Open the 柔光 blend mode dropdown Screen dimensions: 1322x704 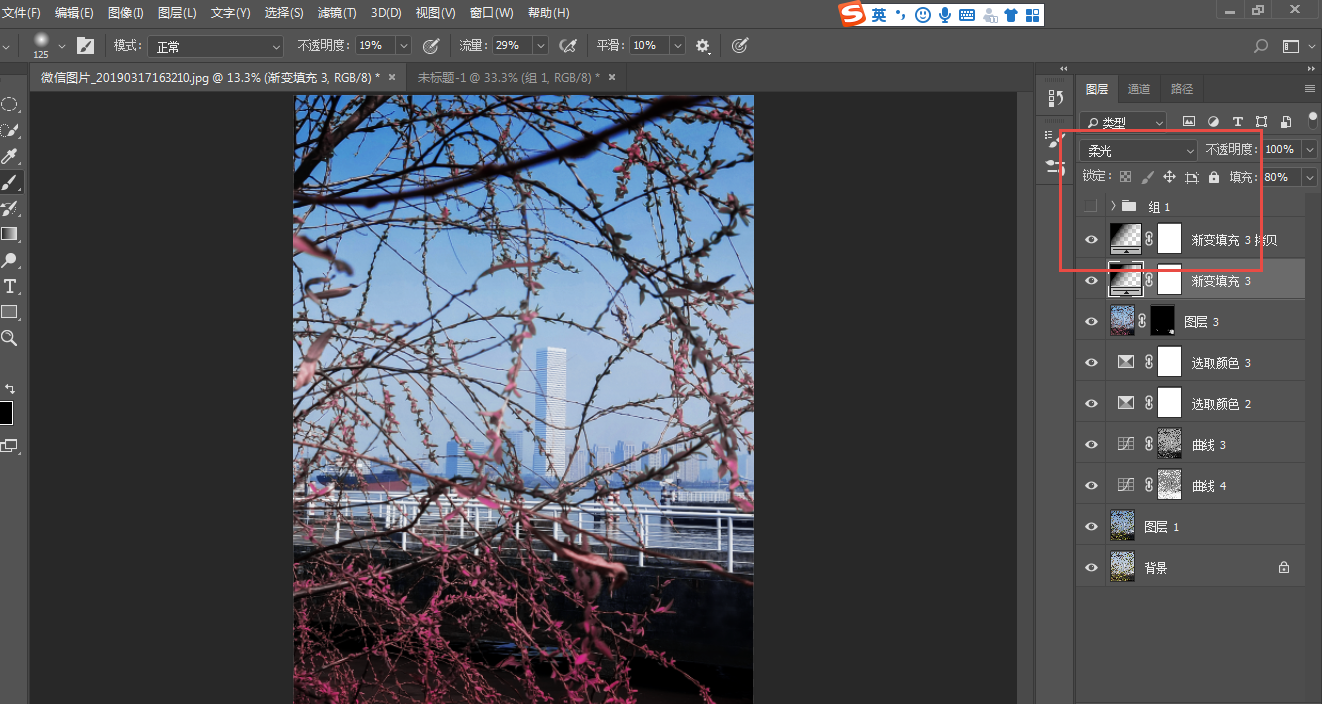click(1138, 150)
